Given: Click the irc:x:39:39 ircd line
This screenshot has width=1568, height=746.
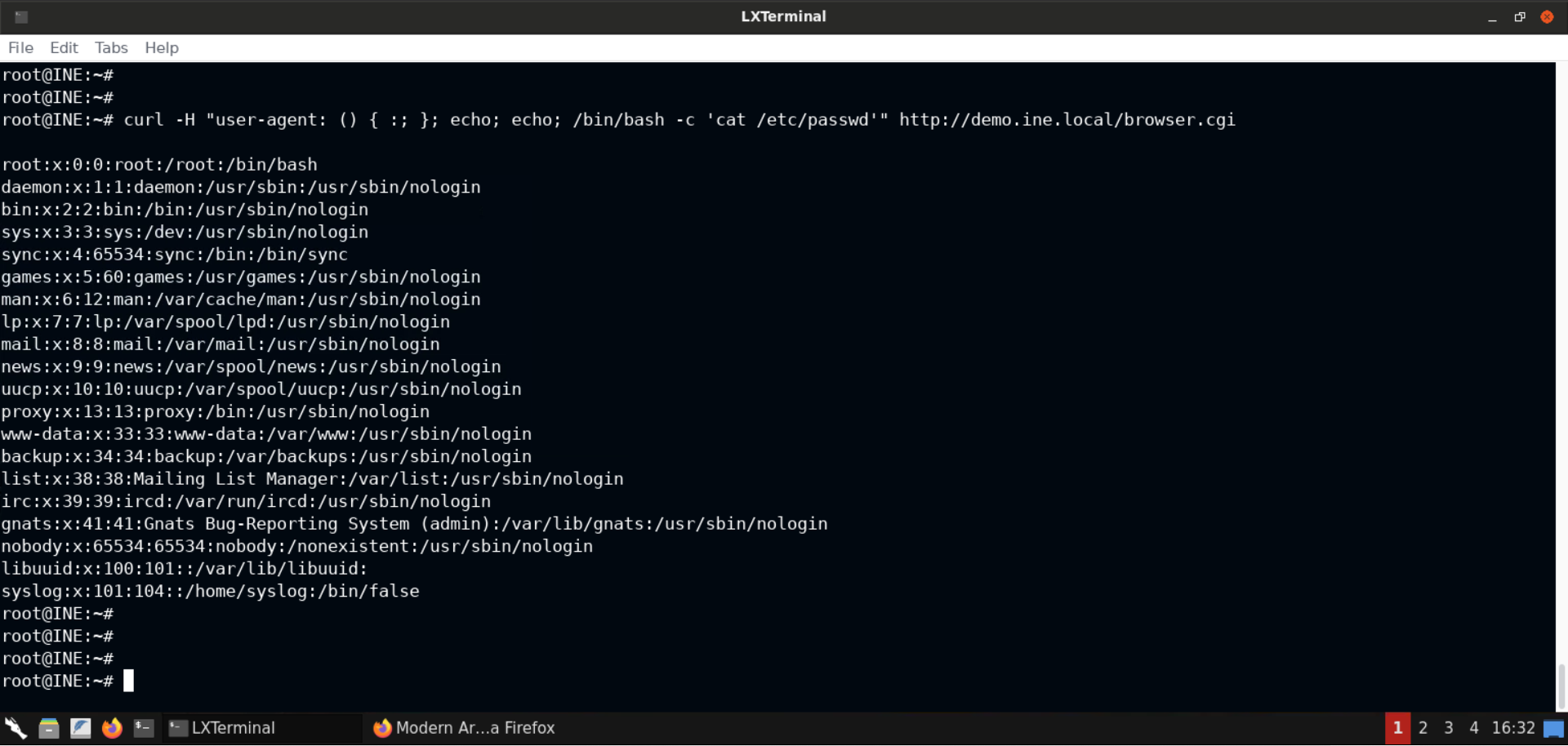Looking at the screenshot, I should point(246,501).
